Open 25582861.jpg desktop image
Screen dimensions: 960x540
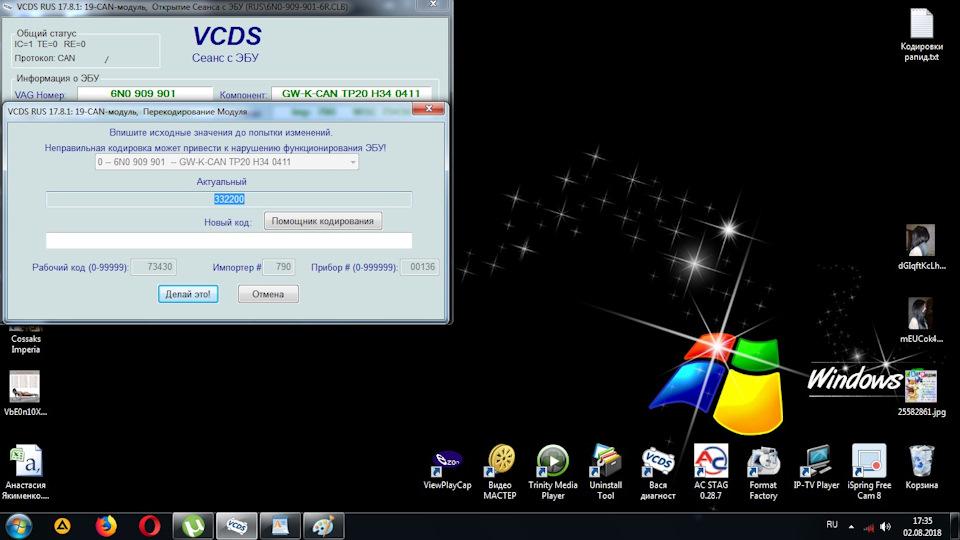click(921, 392)
